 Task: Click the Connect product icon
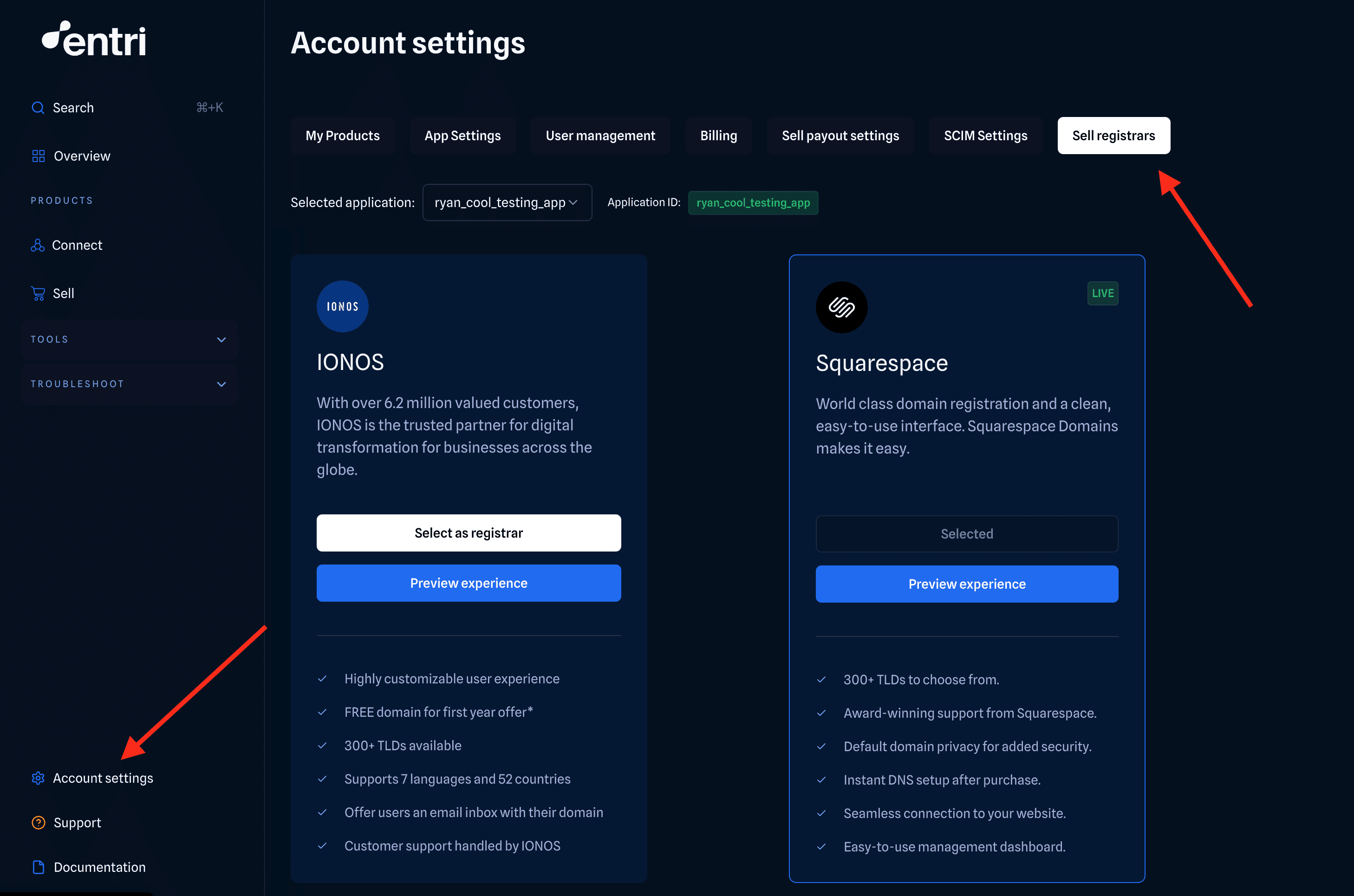(38, 245)
